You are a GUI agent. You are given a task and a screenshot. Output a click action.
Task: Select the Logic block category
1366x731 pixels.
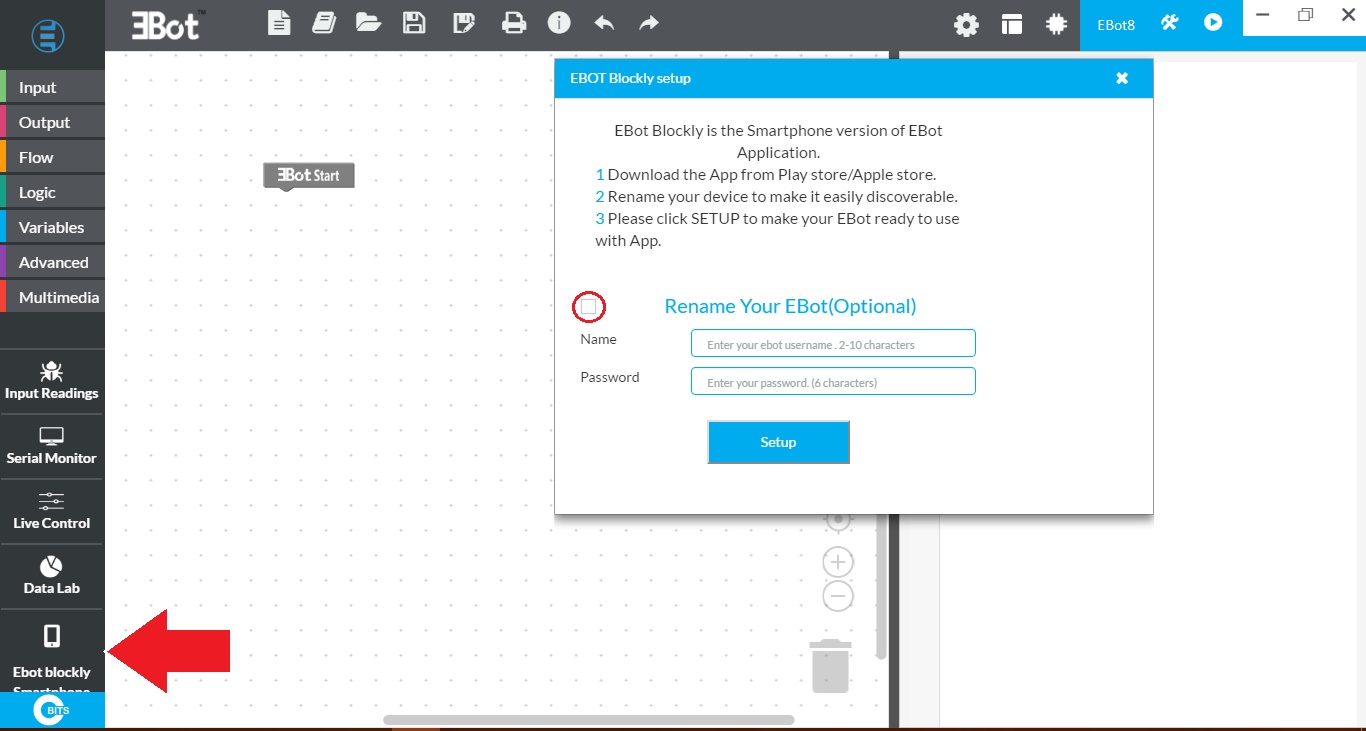[x=52, y=192]
